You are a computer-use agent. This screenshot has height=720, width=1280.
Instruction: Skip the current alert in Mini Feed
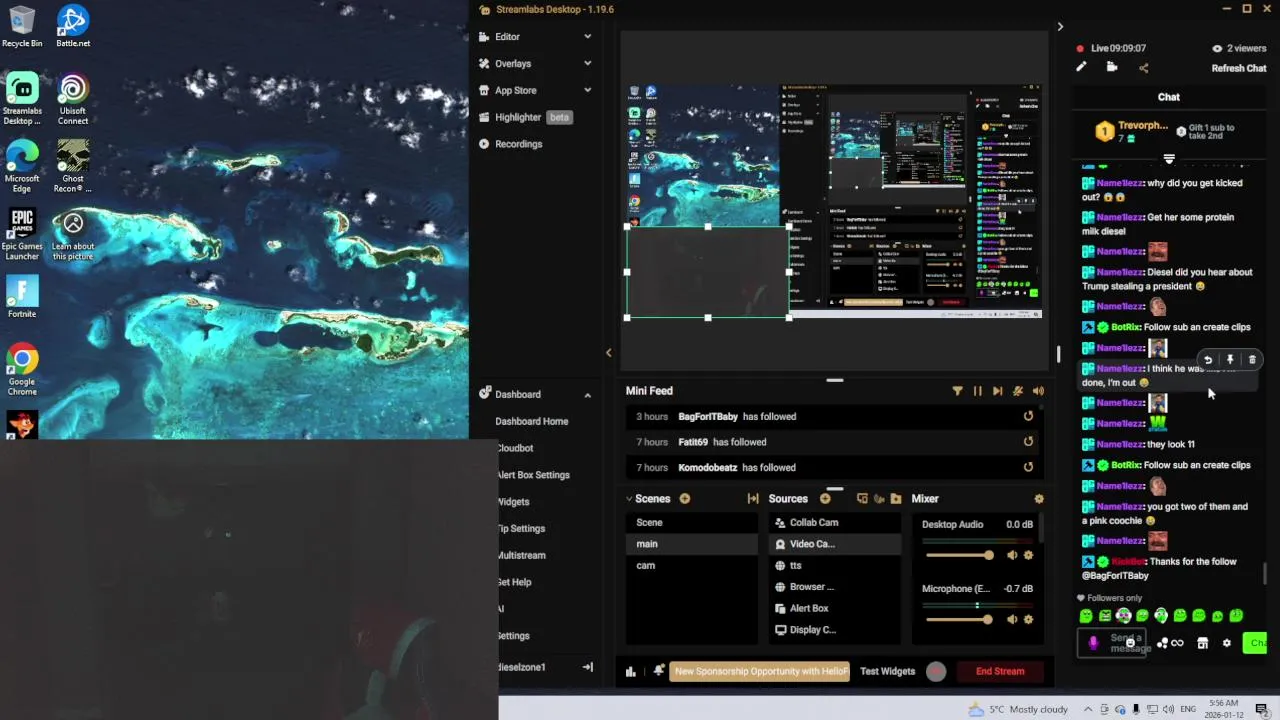[x=997, y=391]
